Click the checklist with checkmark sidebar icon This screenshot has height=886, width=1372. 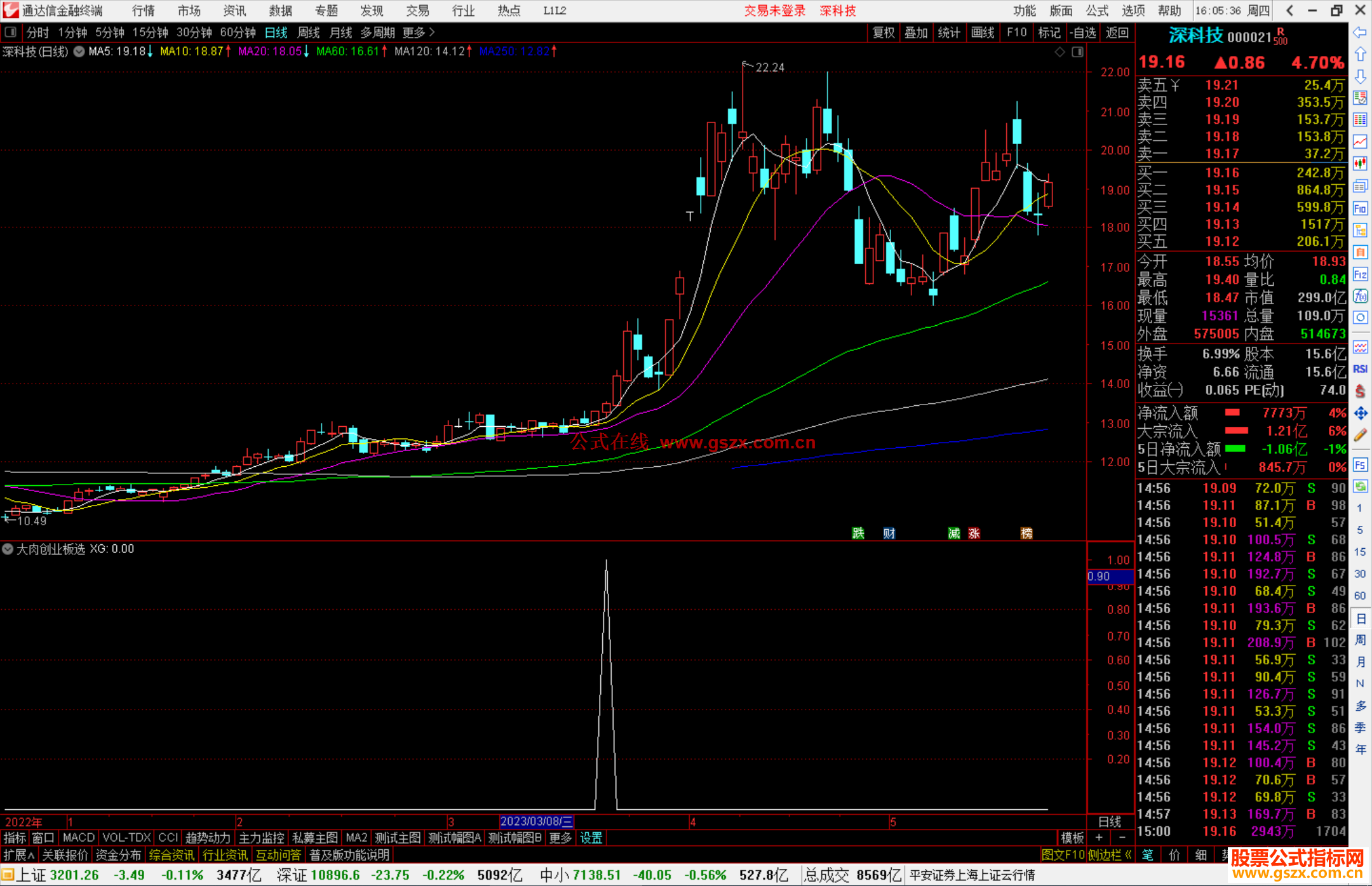[x=1360, y=98]
